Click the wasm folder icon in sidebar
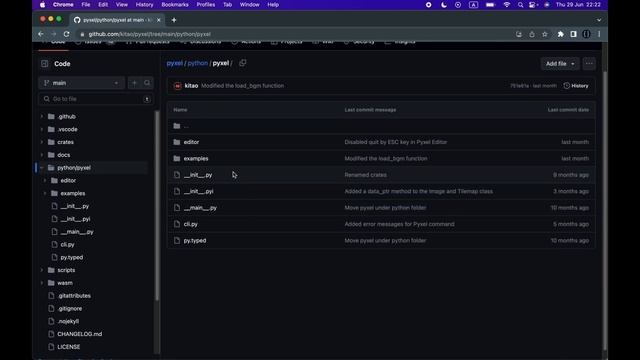640x360 pixels. coord(51,283)
